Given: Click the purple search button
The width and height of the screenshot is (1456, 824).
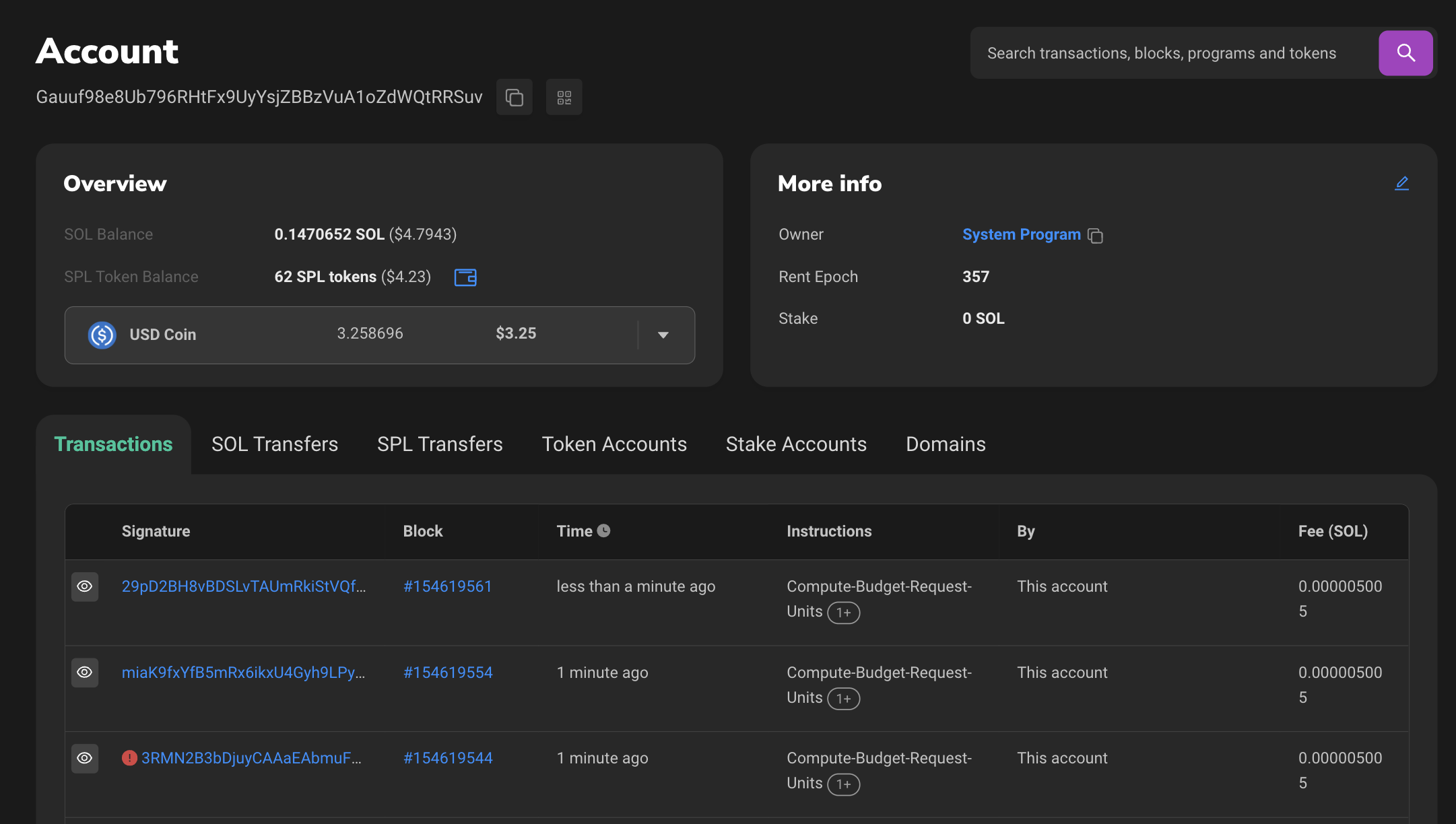Looking at the screenshot, I should pyautogui.click(x=1405, y=53).
